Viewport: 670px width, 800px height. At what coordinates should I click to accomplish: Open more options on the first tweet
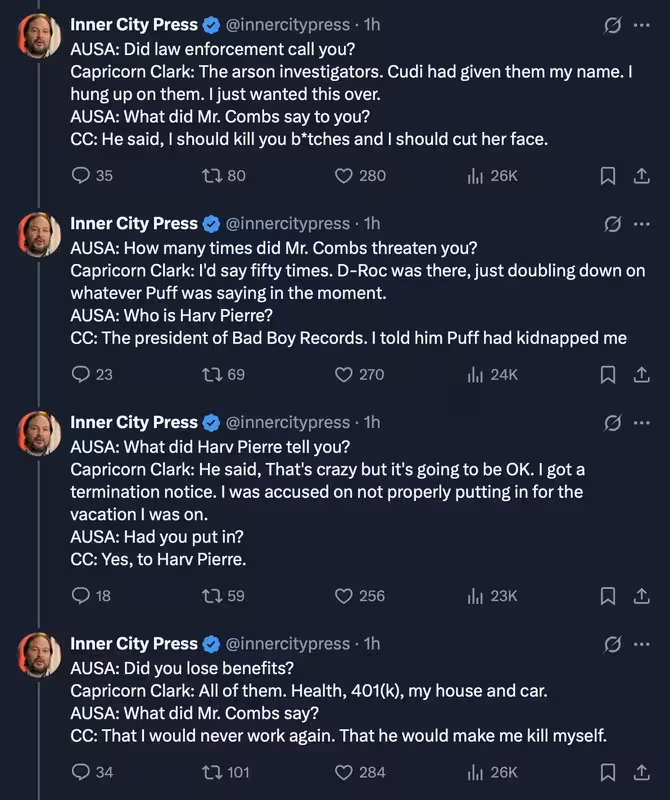pyautogui.click(x=641, y=24)
